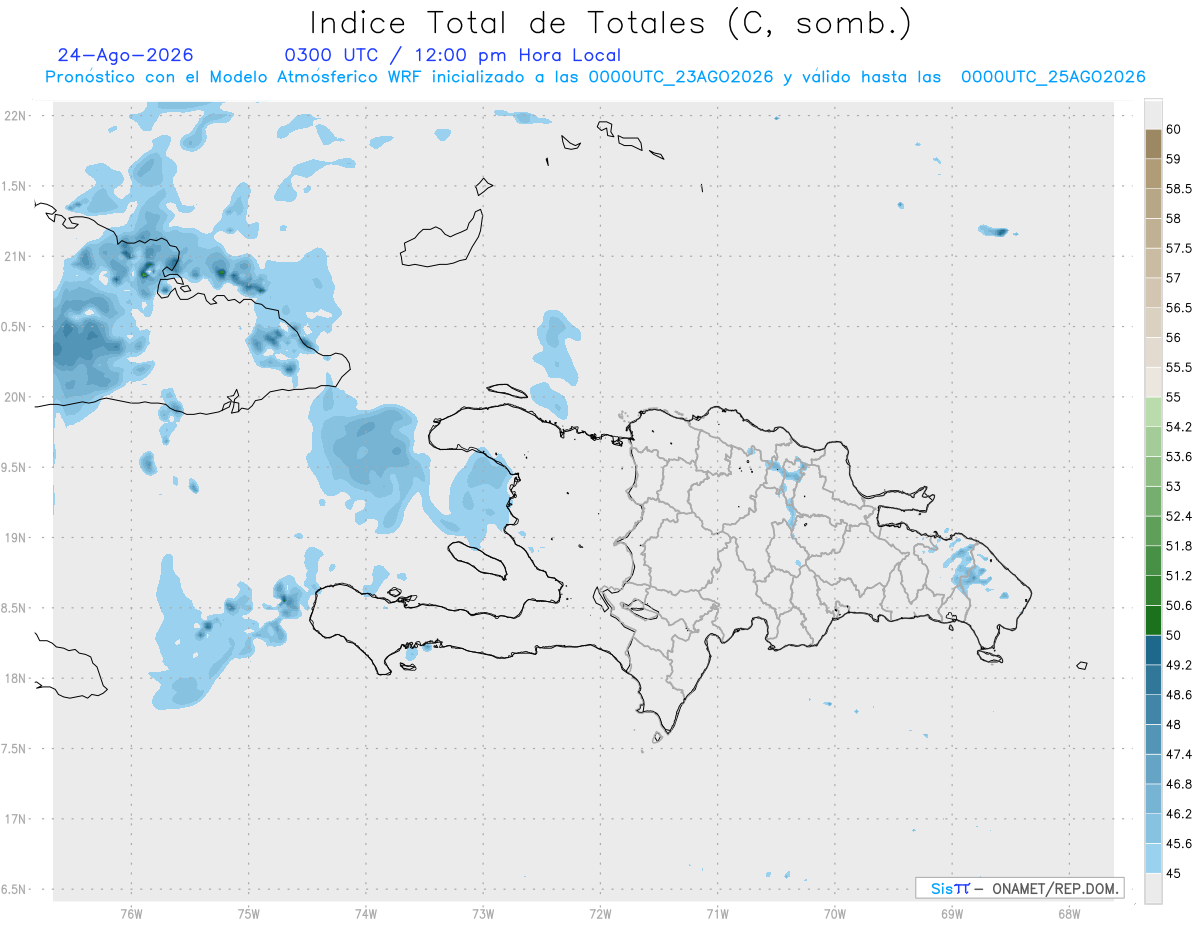This screenshot has width=1200, height=927.
Task: Click the colorbar value '56'
Action: [x=1173, y=338]
